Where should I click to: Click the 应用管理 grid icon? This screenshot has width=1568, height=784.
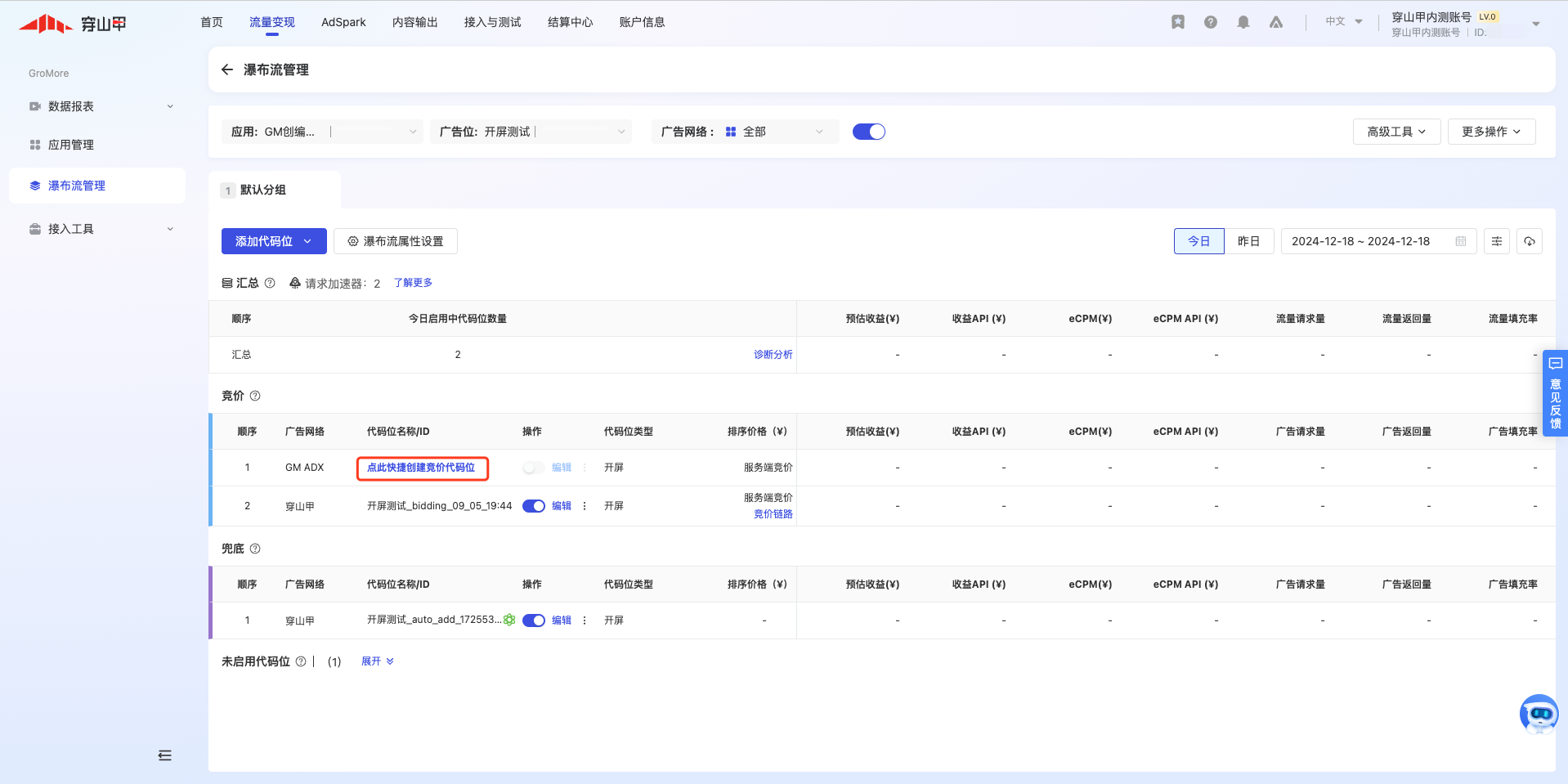(35, 145)
